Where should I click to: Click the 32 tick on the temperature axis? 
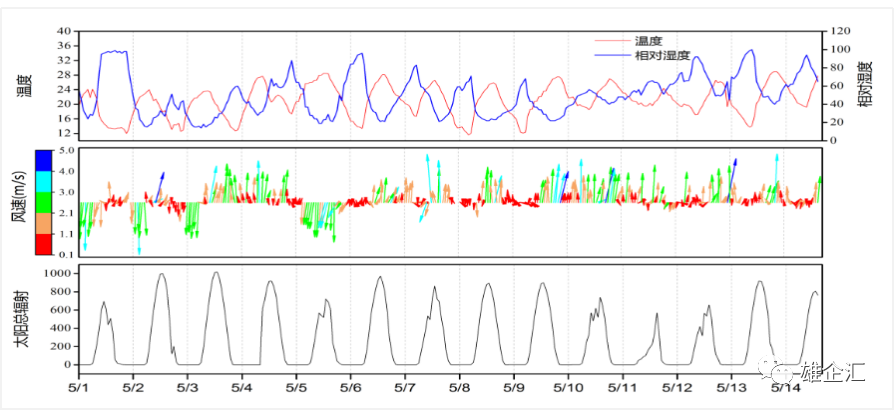click(x=66, y=60)
